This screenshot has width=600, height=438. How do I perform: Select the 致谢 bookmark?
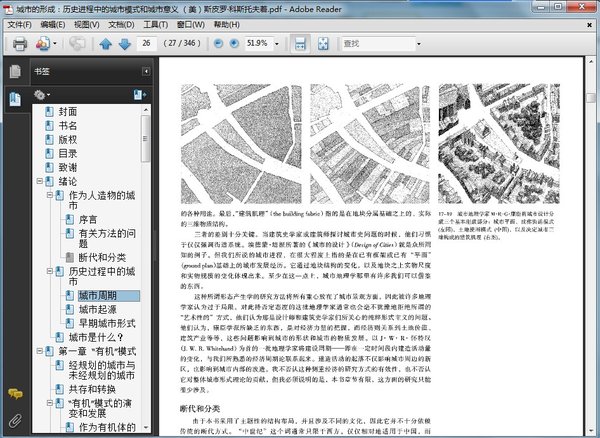tap(68, 168)
